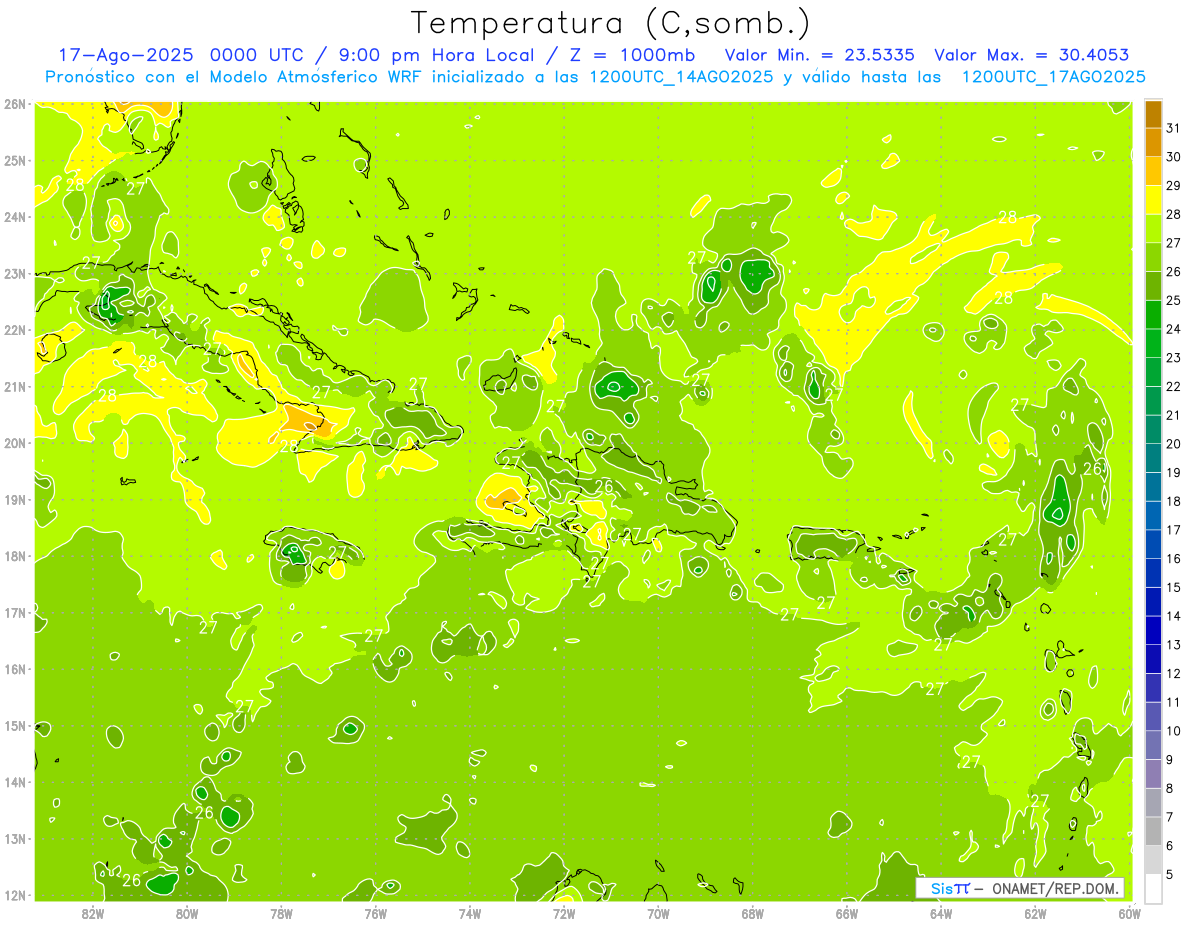Click the value 24 in the color scale
Viewport: 1200px width, 927px height.
[x=1174, y=330]
